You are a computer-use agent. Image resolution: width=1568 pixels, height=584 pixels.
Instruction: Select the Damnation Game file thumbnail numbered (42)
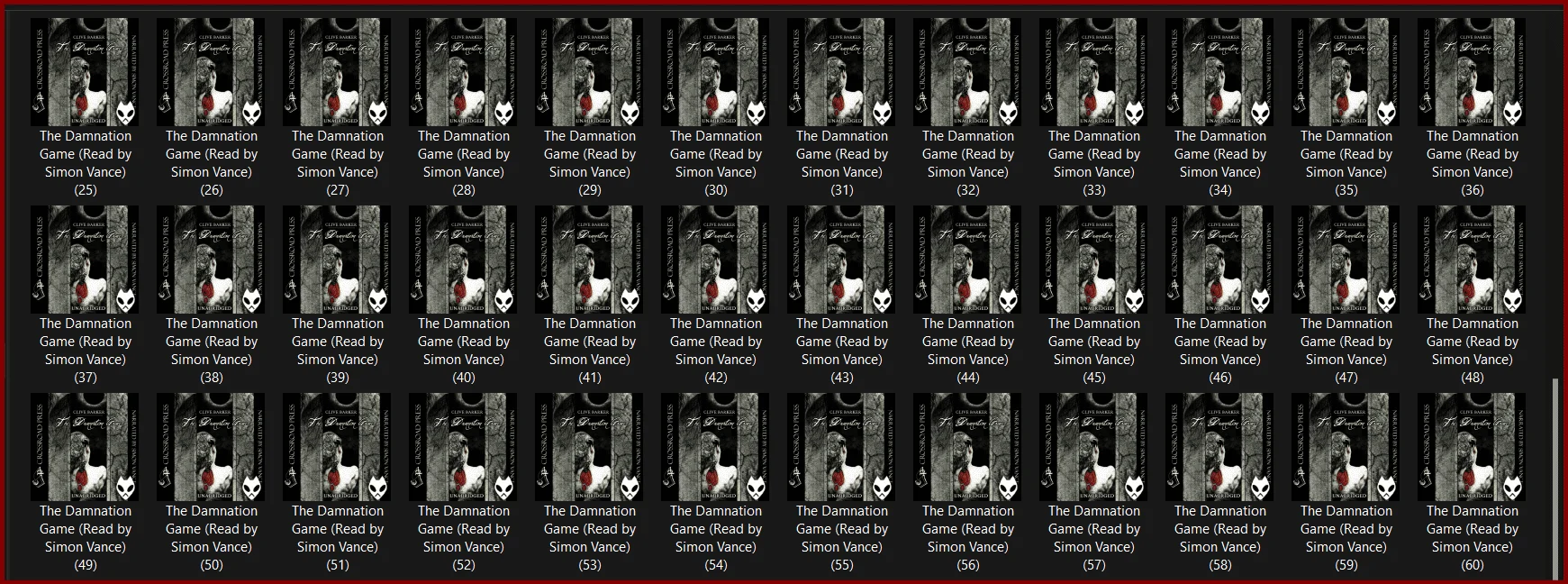(716, 260)
